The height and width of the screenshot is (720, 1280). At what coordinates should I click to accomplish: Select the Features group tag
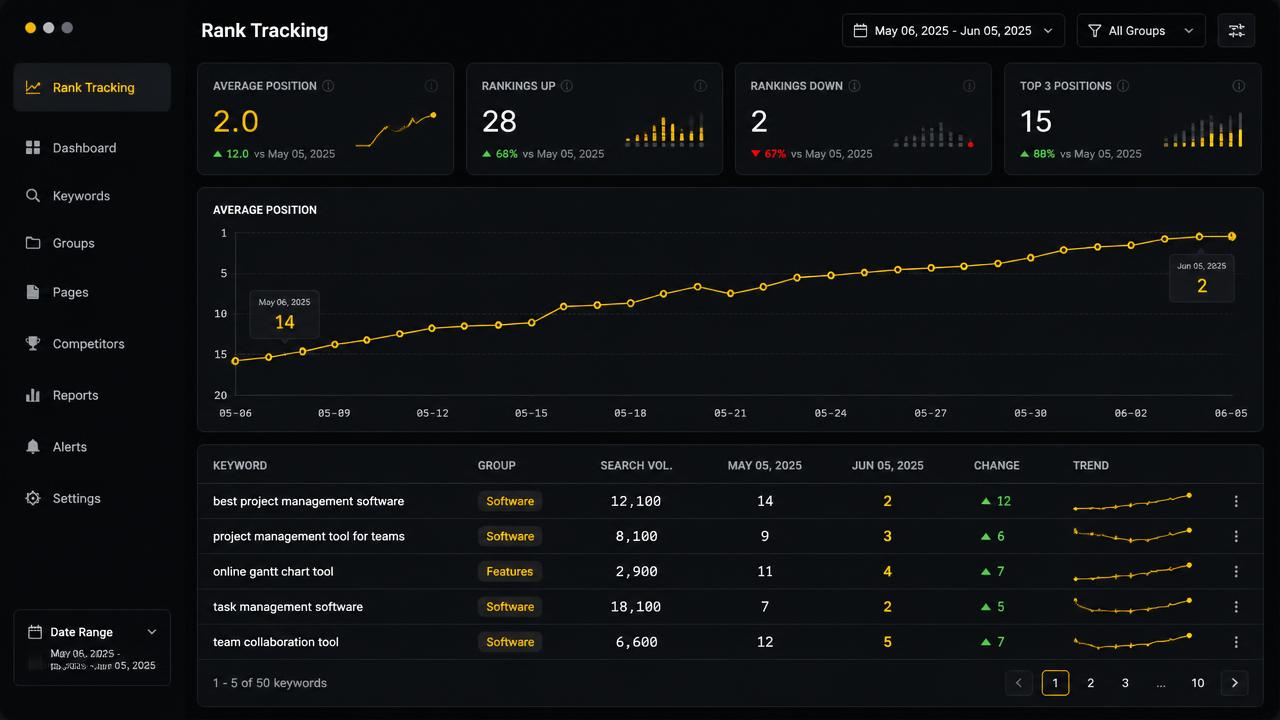[510, 571]
